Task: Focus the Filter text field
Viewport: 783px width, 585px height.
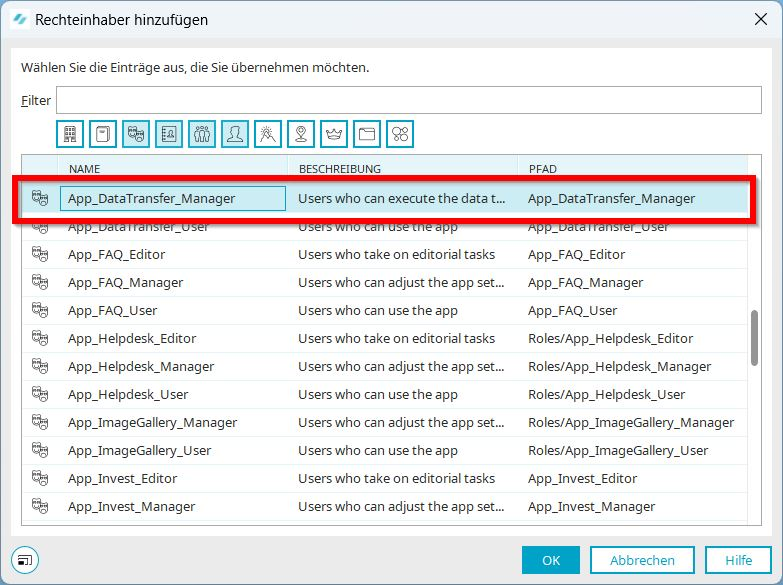Action: click(x=408, y=100)
